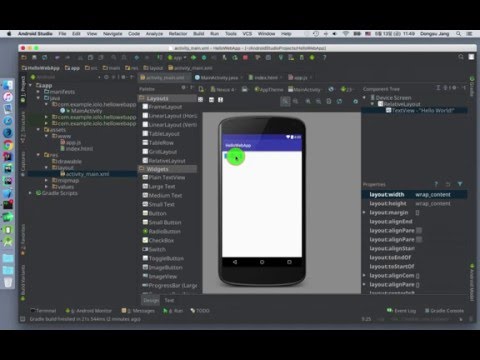Click the Palette settings gear icon
The image size is (480, 360).
(183, 88)
